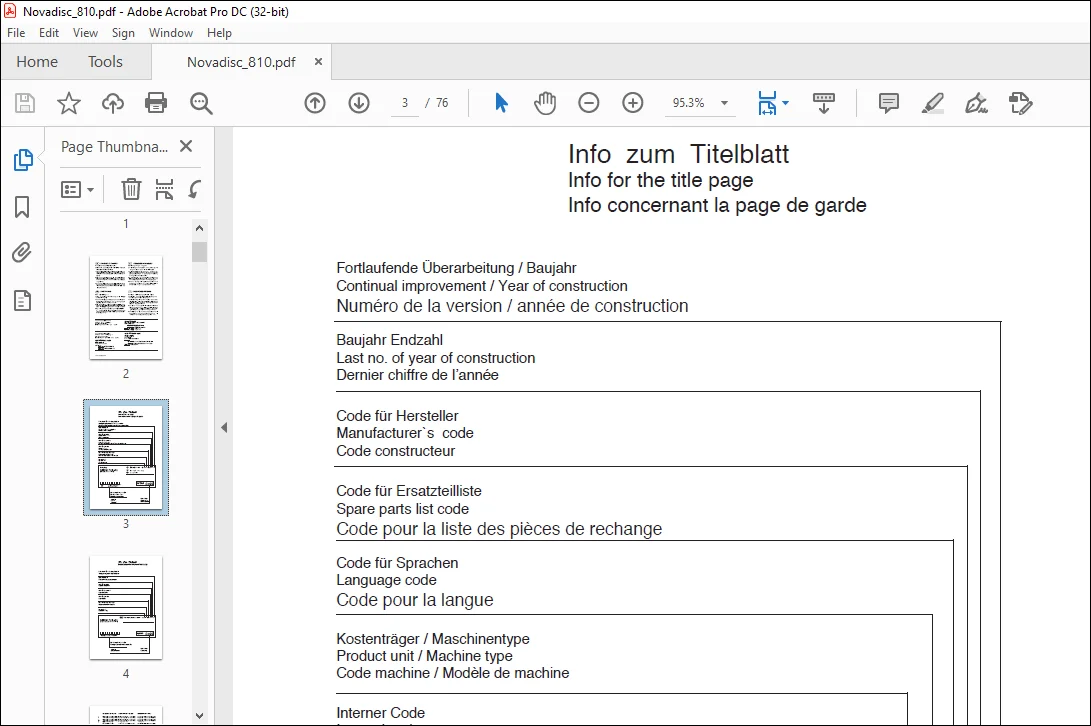Select the Novadisc_810.pdf document tab

pyautogui.click(x=241, y=62)
